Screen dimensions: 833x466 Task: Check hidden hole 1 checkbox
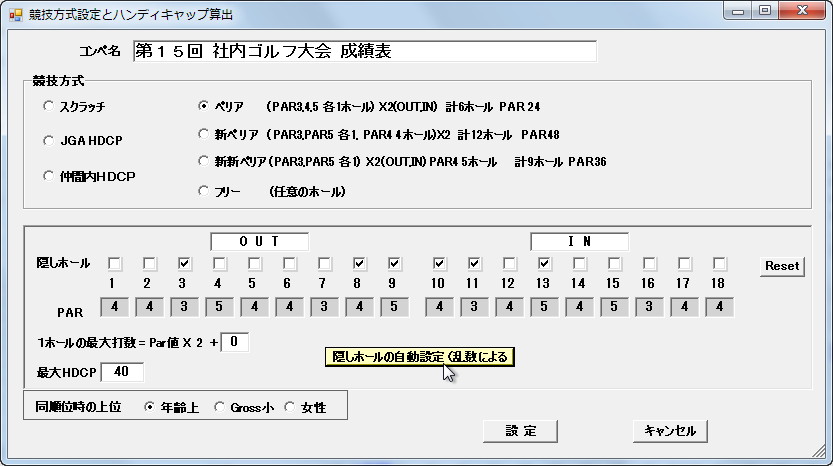[x=114, y=264]
